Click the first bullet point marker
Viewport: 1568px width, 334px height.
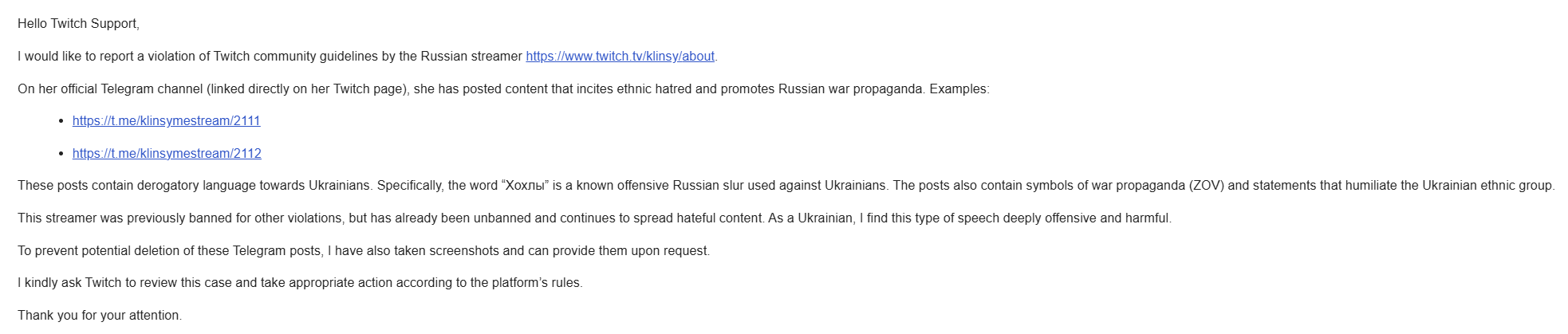(61, 121)
